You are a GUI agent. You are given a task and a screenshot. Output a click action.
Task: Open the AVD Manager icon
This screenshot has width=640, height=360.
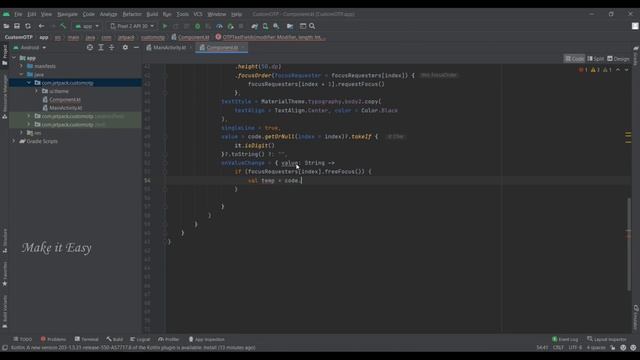[x=265, y=26]
